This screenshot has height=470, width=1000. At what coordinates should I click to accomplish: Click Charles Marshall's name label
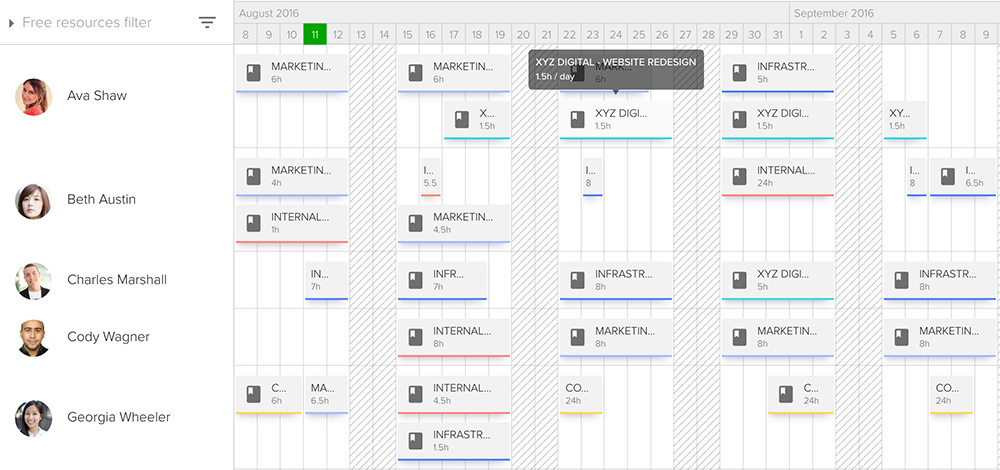click(117, 280)
